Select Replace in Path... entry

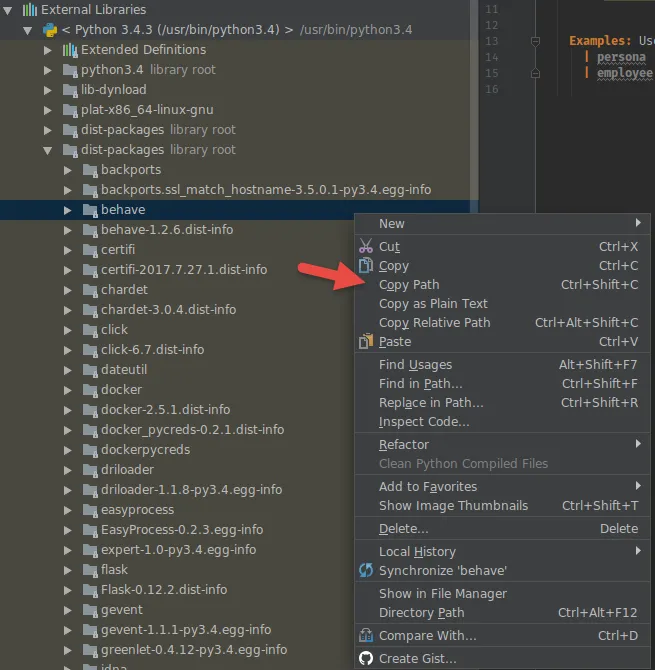(x=502, y=403)
